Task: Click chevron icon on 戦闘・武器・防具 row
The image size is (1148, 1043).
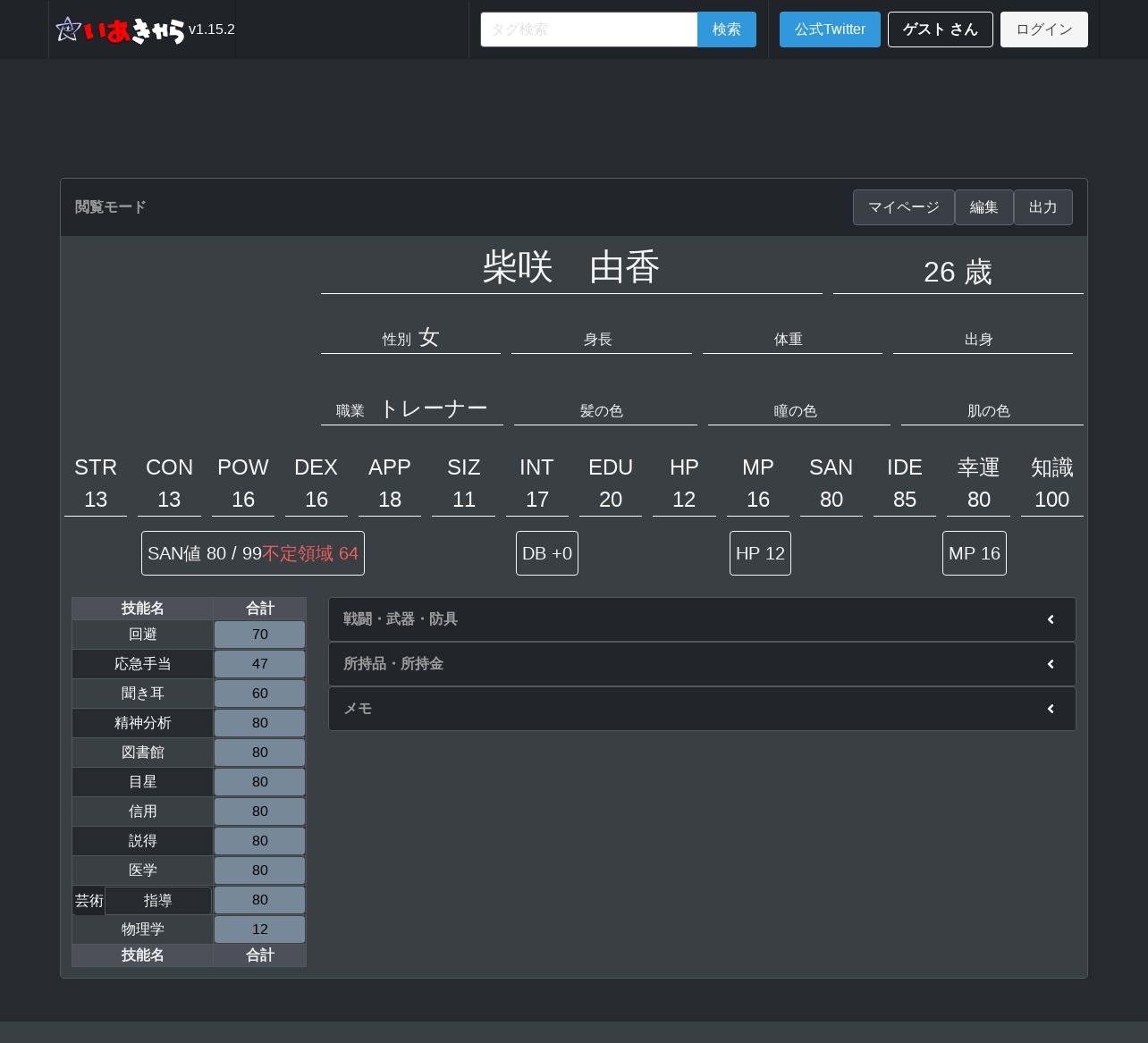Action: (1051, 619)
